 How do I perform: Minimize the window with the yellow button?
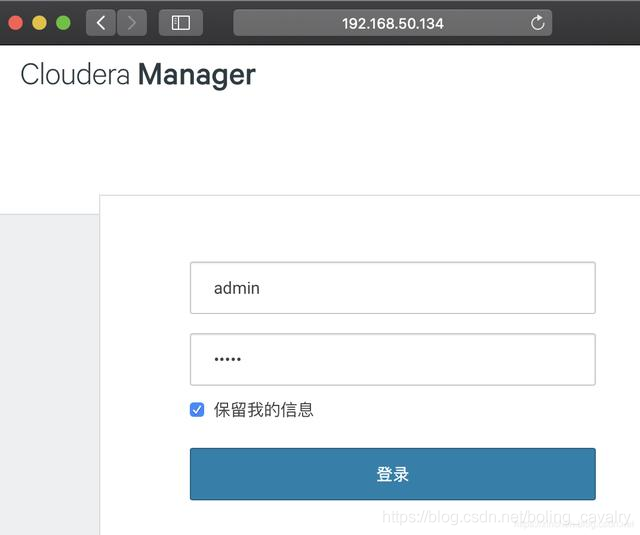click(x=40, y=23)
